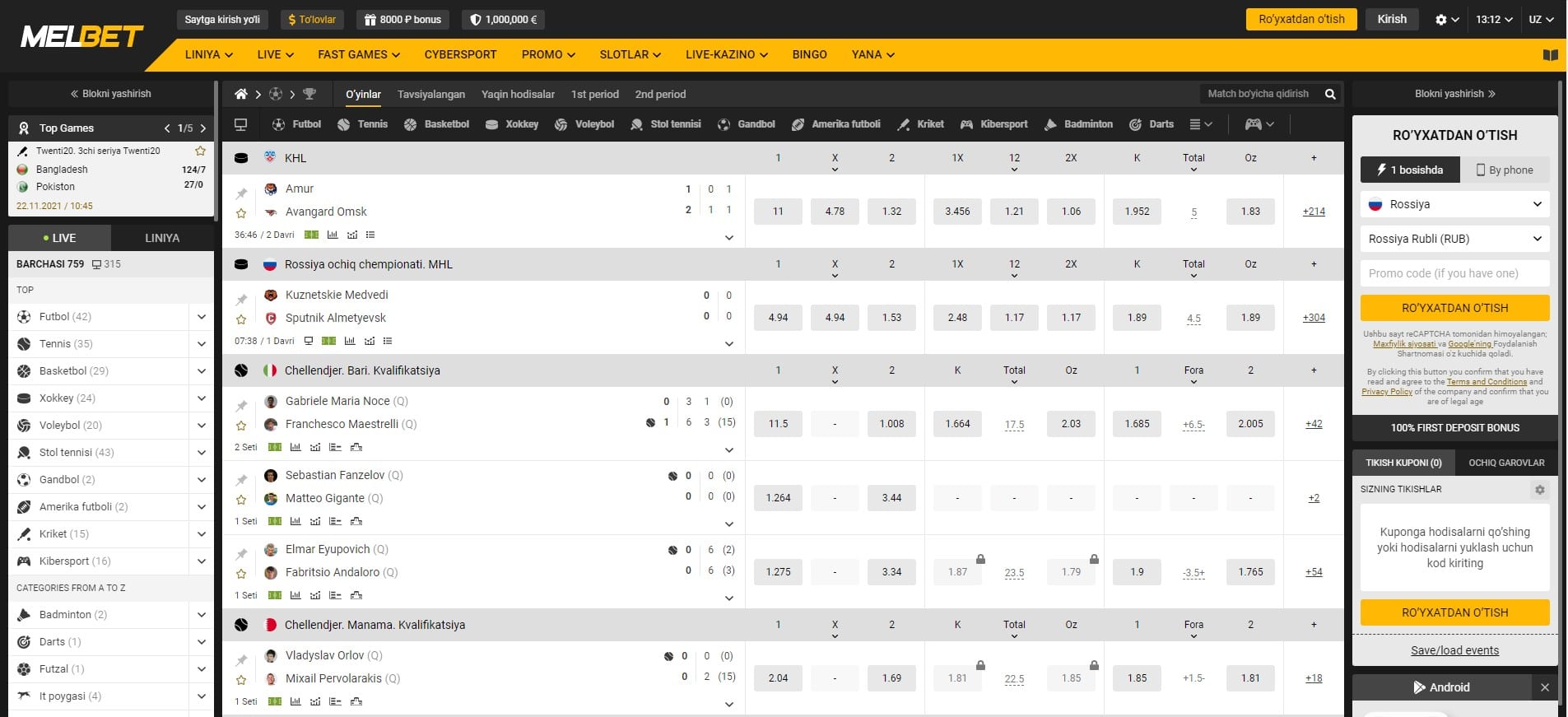Pin the Kuznetskie Medvedi match
1568x717 pixels.
(241, 300)
